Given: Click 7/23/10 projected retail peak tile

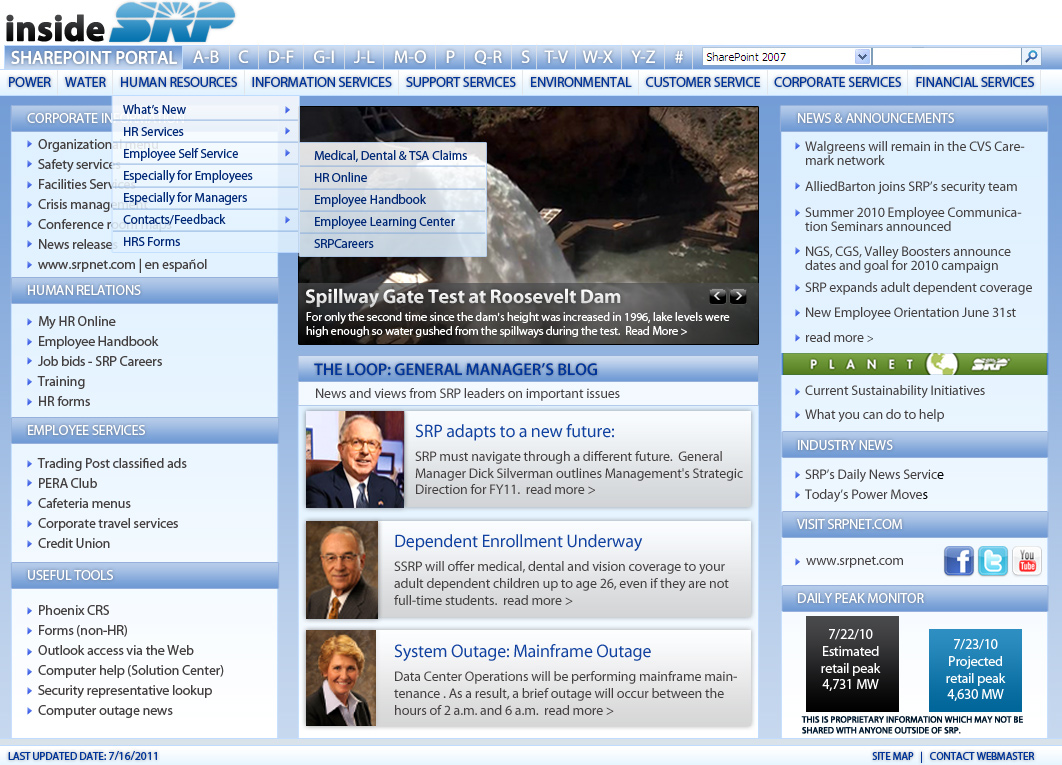Looking at the screenshot, I should 975,669.
